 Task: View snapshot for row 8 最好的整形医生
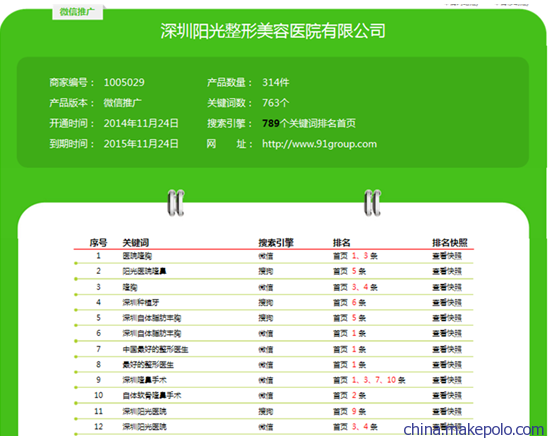tap(447, 364)
